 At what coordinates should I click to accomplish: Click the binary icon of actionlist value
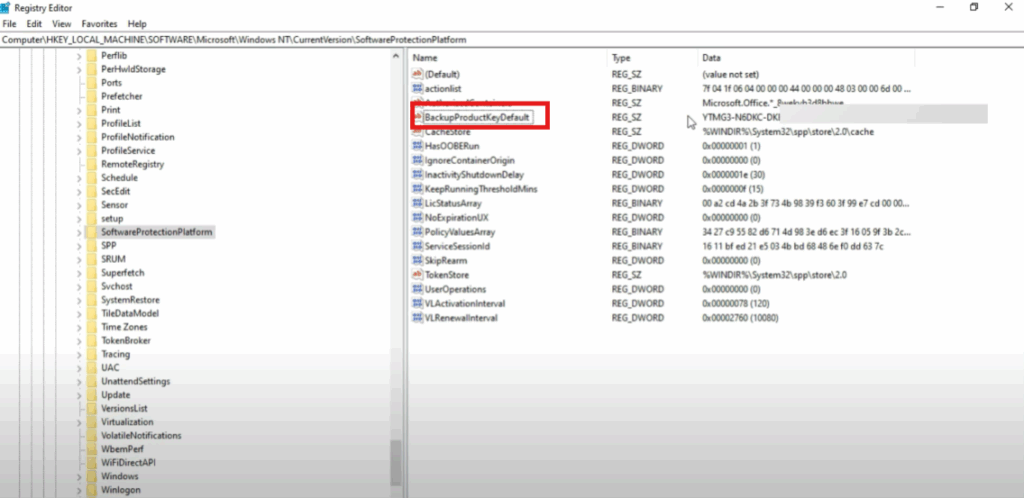pos(417,88)
